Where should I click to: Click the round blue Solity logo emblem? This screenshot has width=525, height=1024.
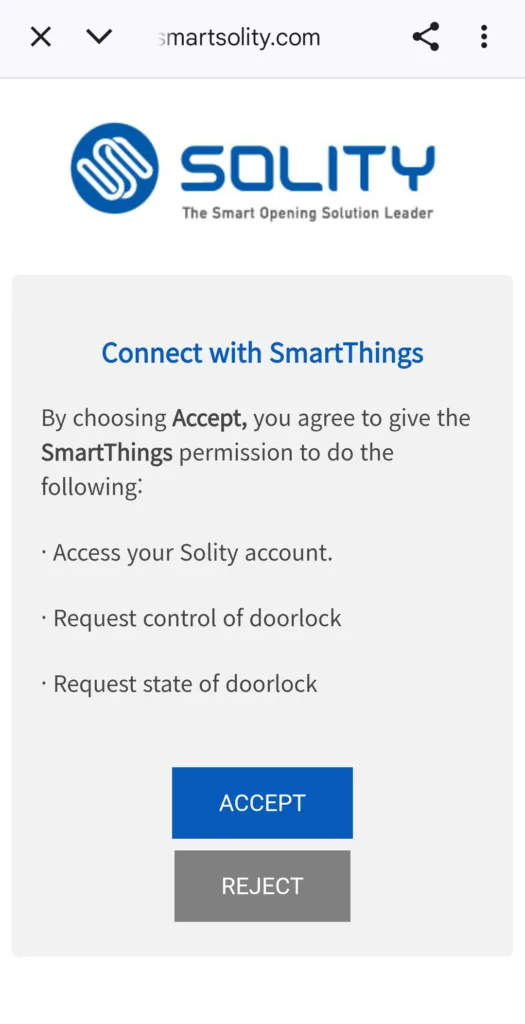pos(114,168)
